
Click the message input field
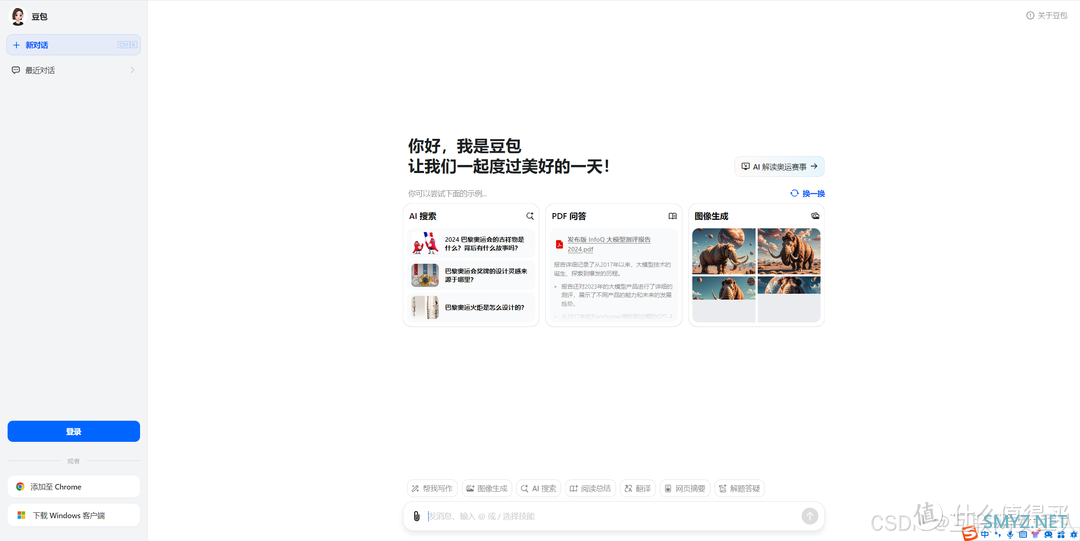[612, 516]
